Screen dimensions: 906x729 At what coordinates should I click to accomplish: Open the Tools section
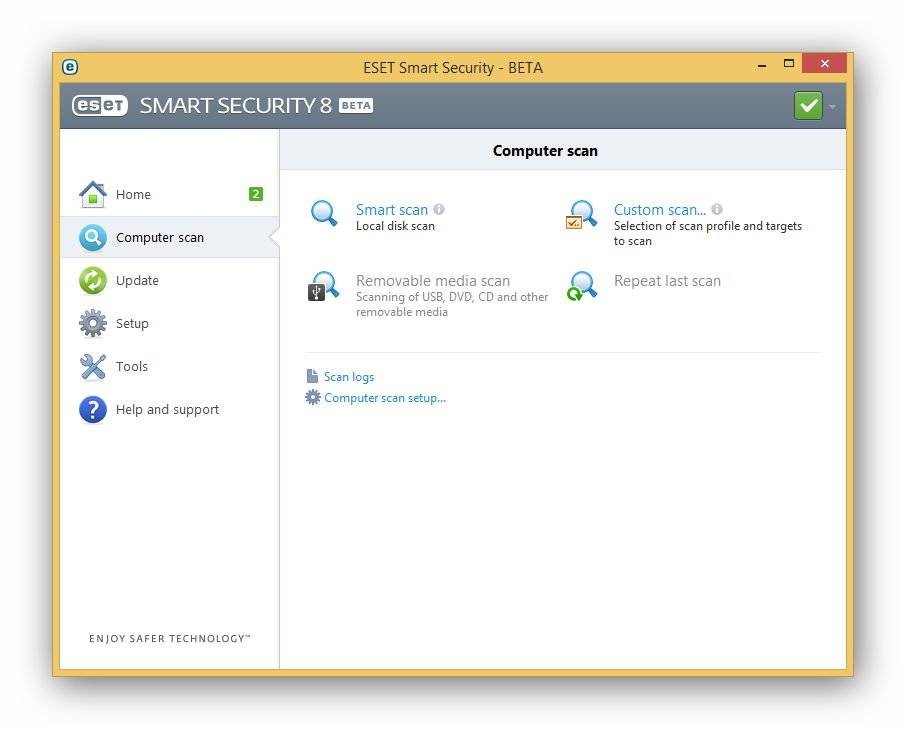point(169,366)
